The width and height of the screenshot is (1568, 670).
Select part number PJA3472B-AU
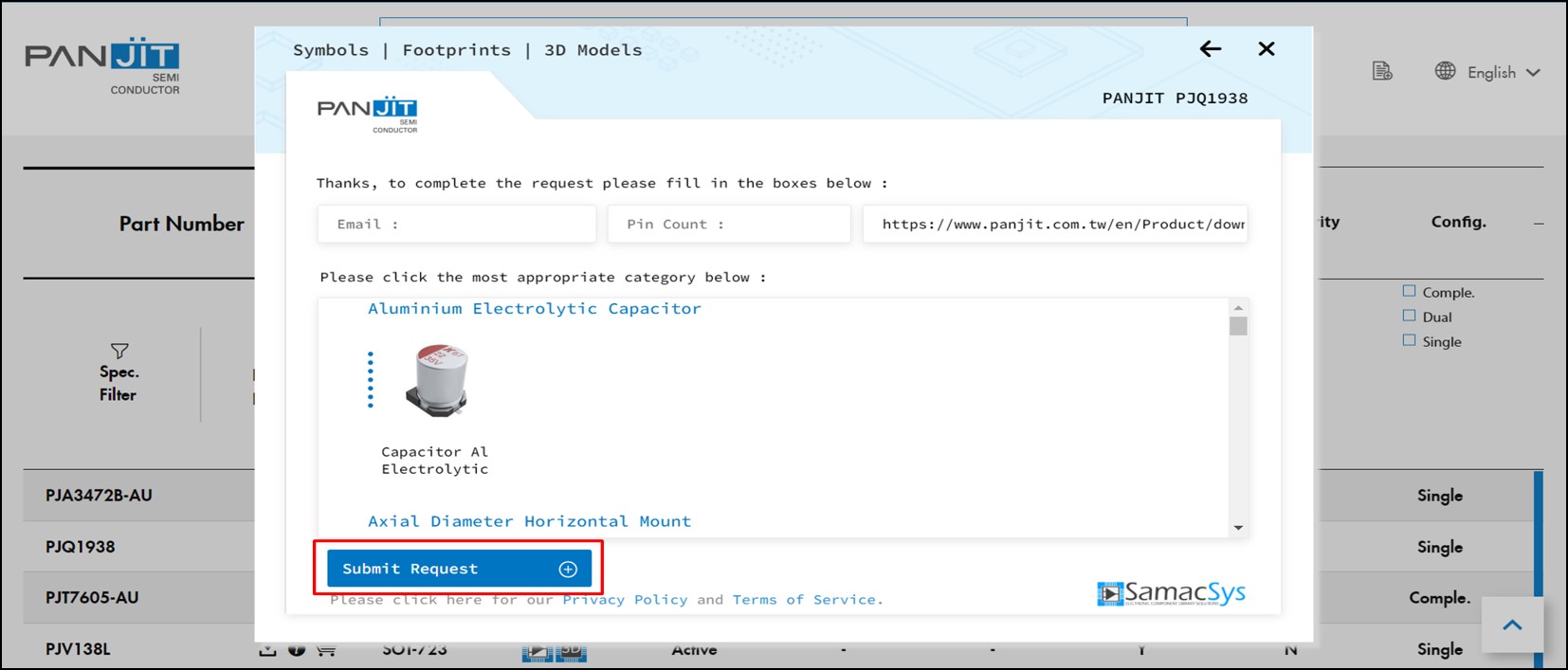[x=99, y=496]
